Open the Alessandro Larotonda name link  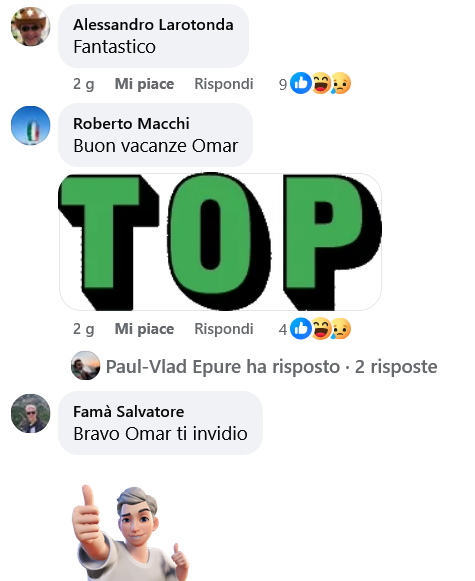click(153, 25)
